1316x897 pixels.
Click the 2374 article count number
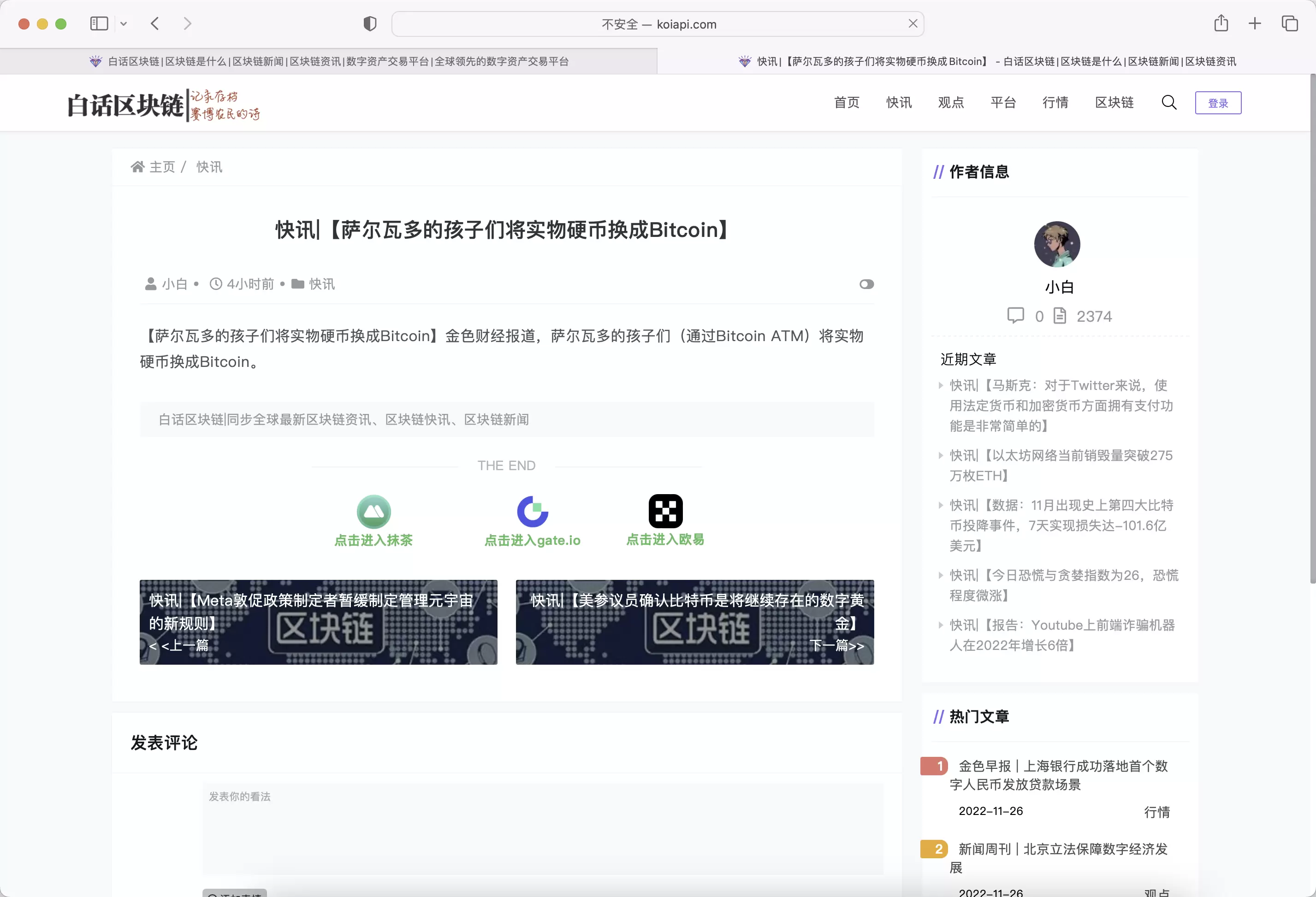pyautogui.click(x=1094, y=316)
